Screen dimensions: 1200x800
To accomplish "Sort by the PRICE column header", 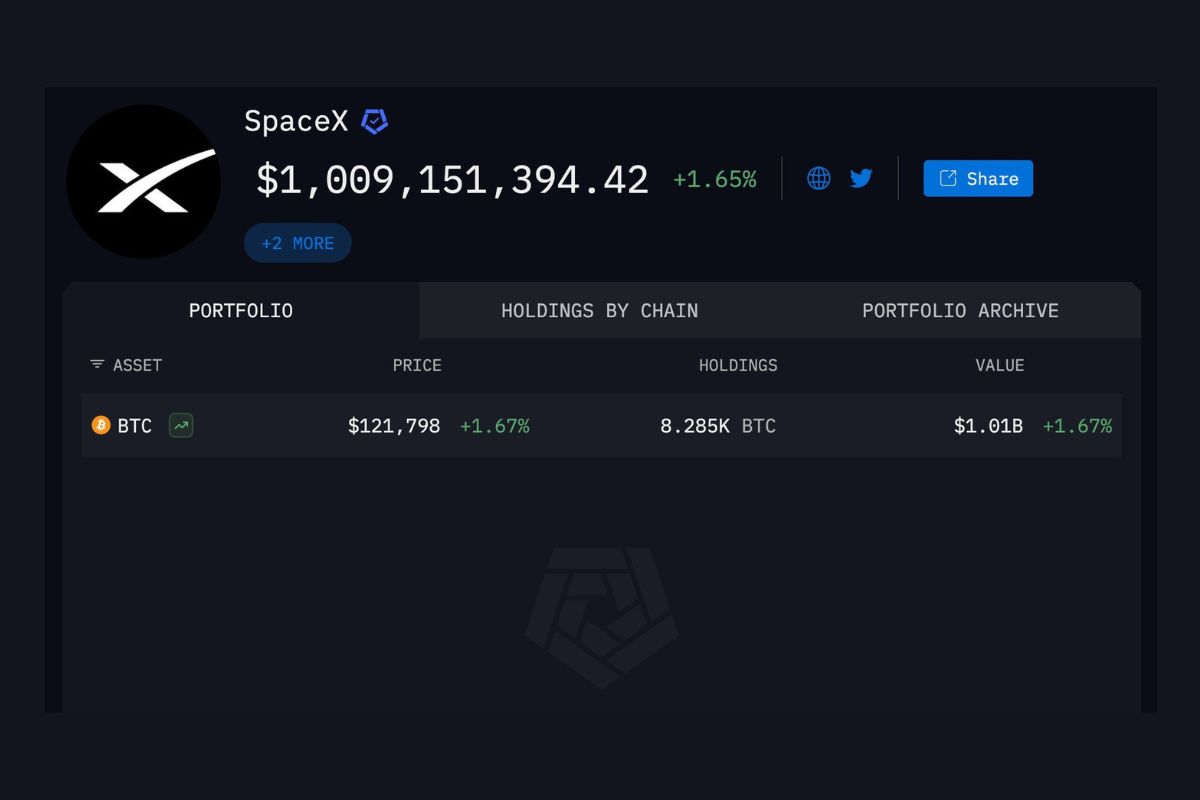I will tap(417, 366).
